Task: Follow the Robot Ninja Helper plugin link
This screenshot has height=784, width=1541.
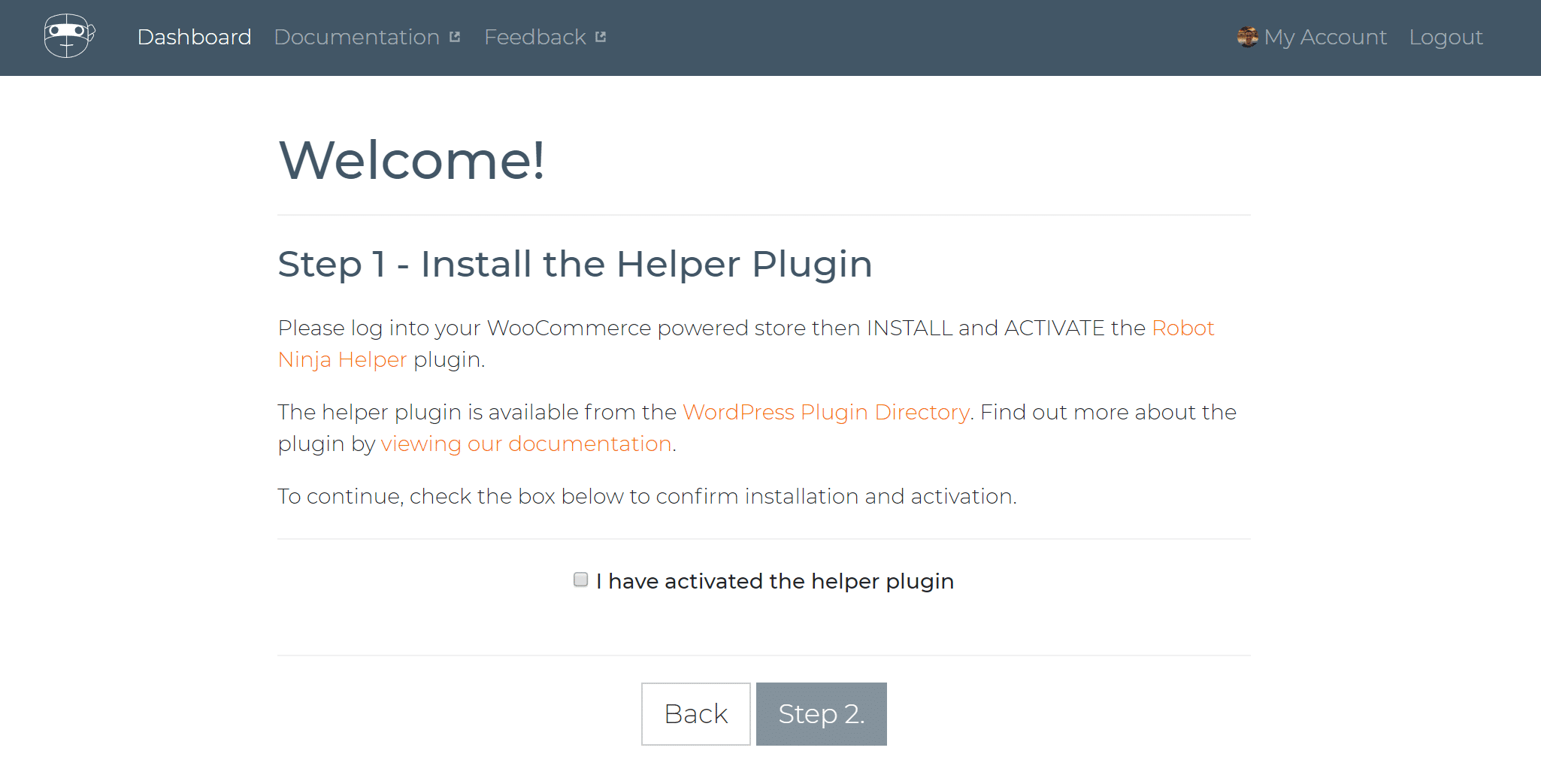Action: pyautogui.click(x=1182, y=328)
